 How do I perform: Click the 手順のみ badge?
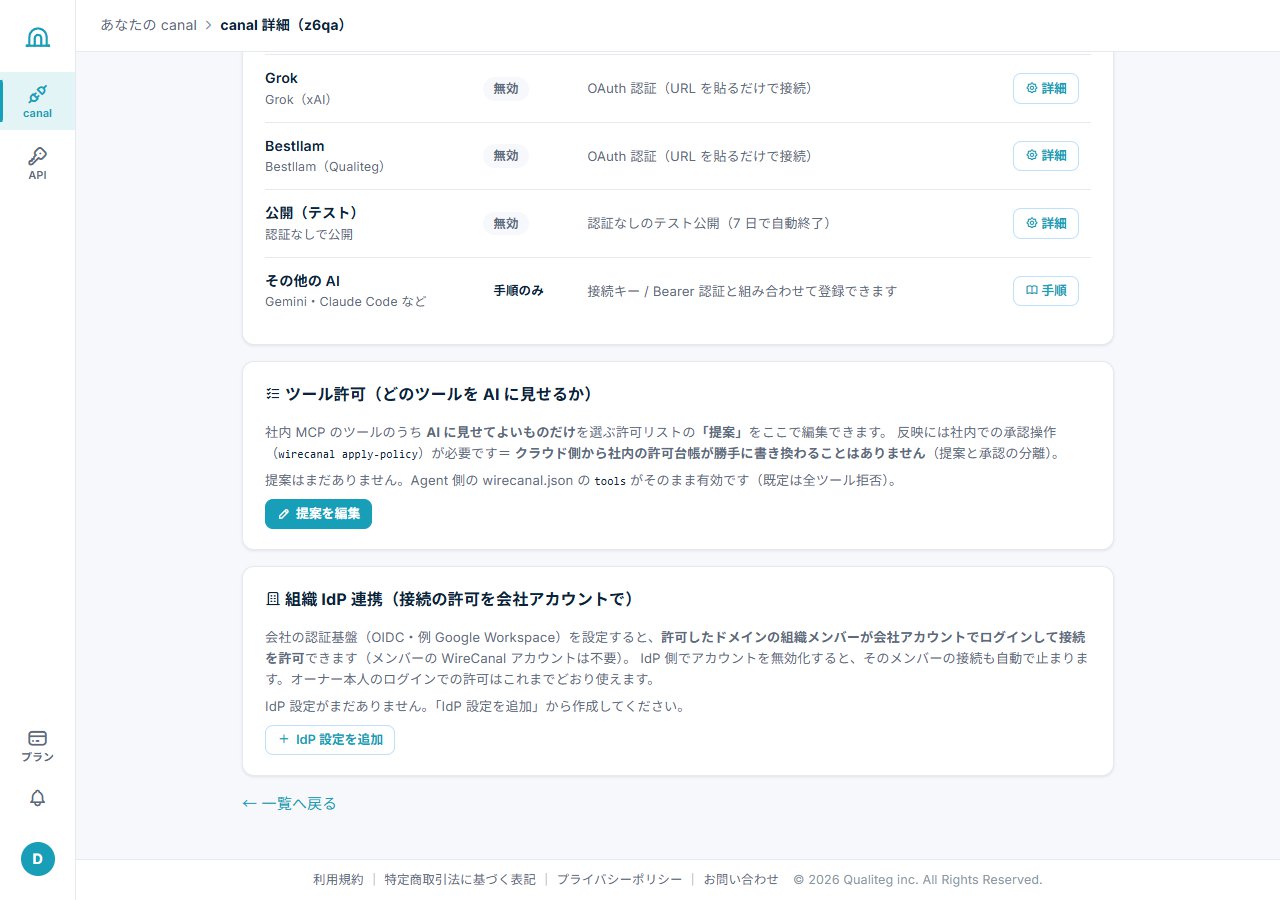(518, 291)
